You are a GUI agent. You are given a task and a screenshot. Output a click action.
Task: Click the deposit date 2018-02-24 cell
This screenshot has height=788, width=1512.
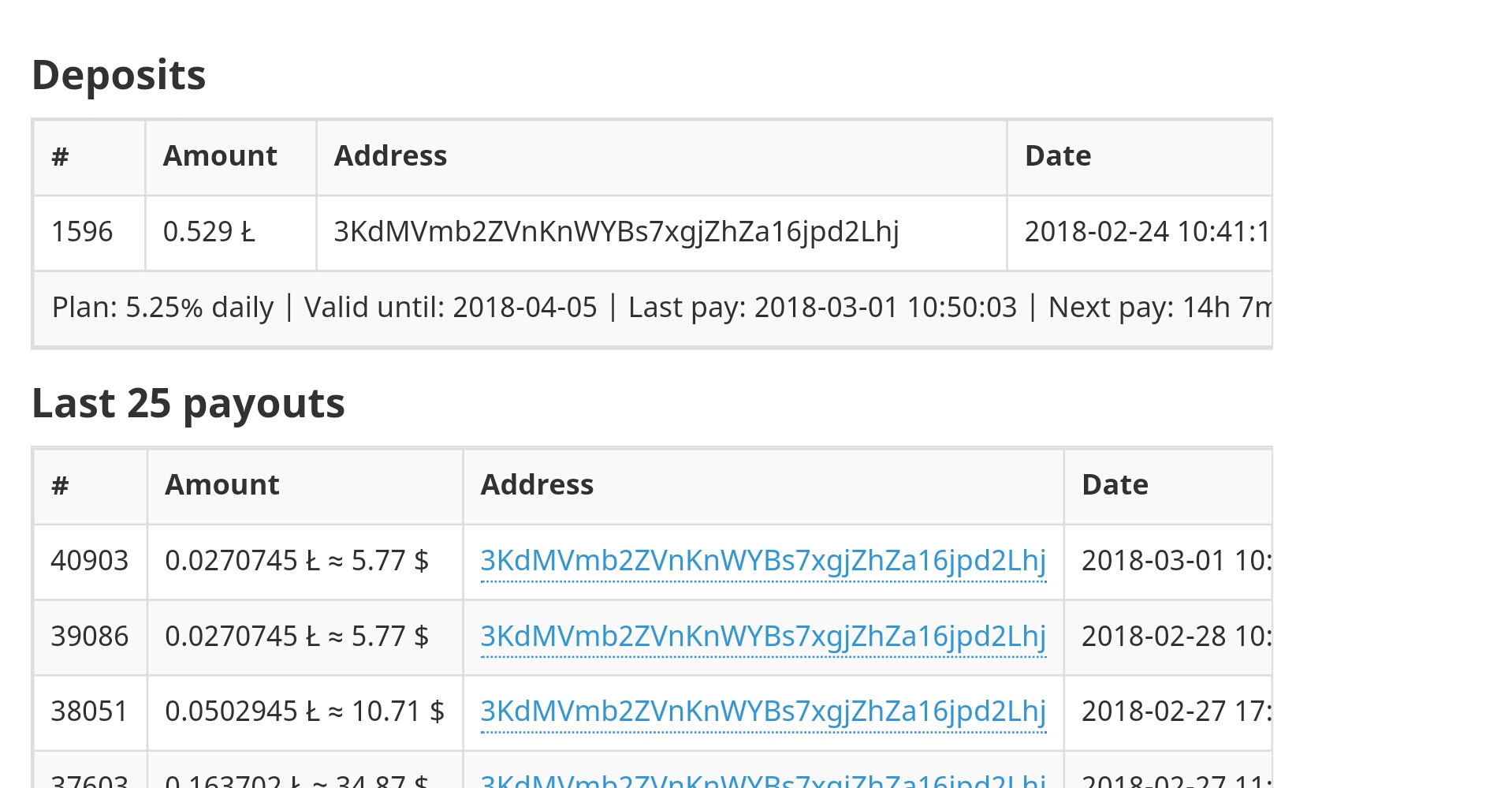click(1139, 233)
